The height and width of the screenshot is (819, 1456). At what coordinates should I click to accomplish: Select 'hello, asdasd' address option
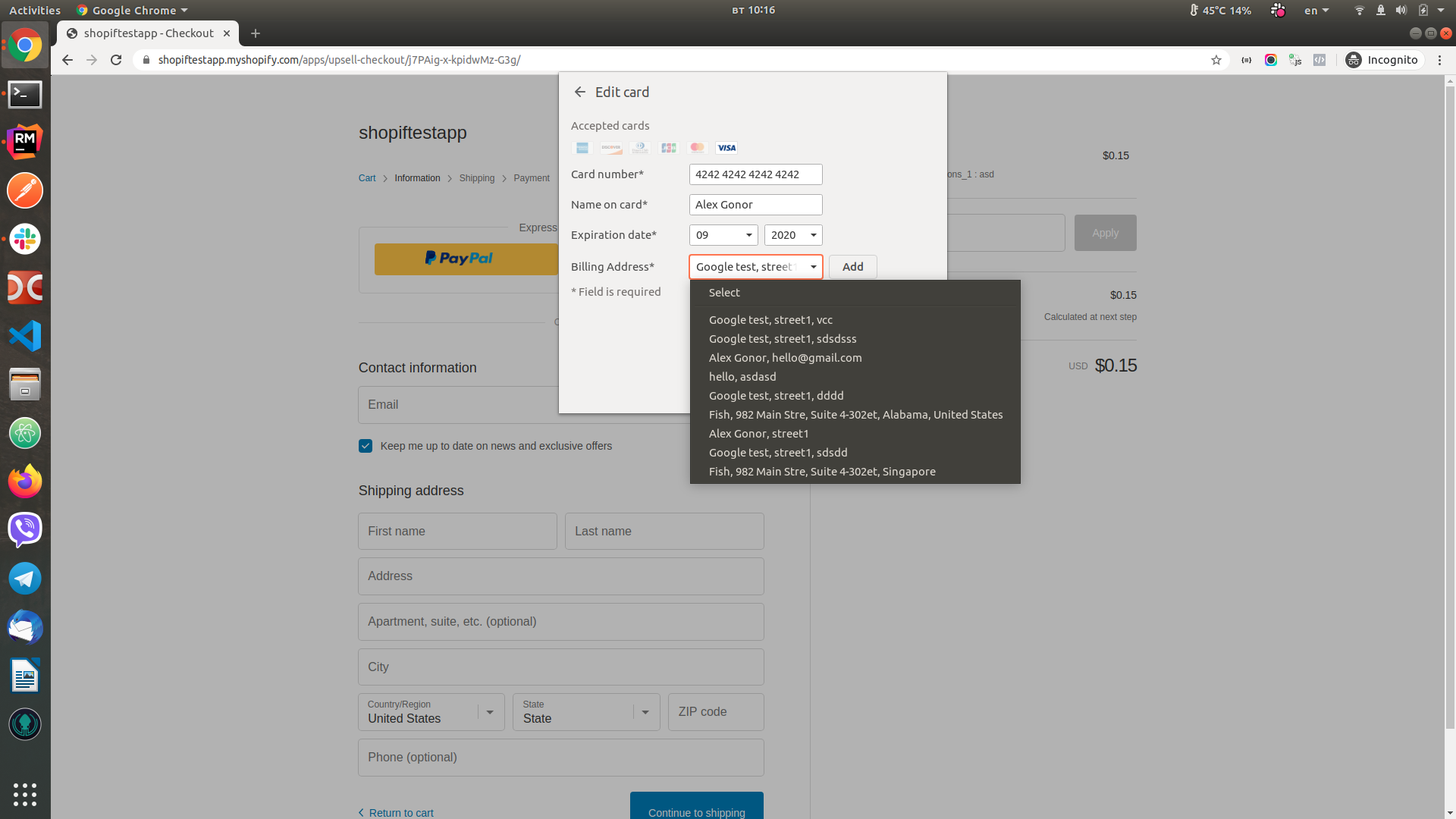point(855,377)
